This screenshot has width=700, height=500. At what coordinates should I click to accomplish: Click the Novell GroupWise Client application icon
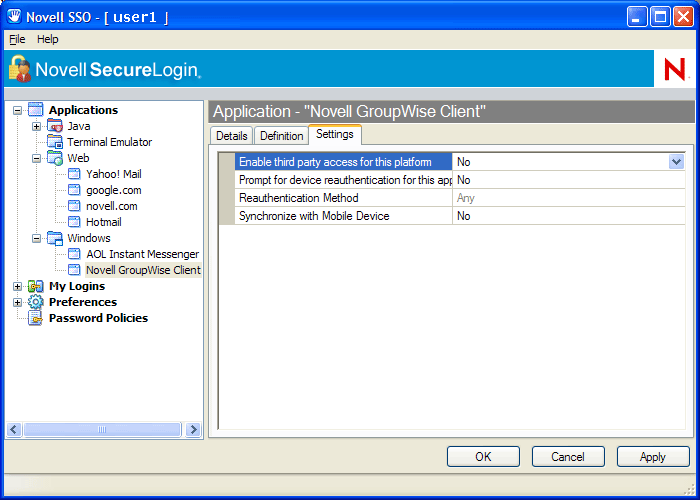pyautogui.click(x=74, y=270)
